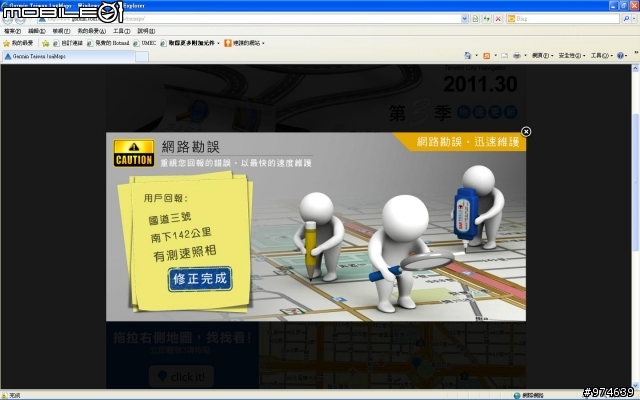
Task: Open the 編輯(E) menu
Action: click(x=37, y=31)
